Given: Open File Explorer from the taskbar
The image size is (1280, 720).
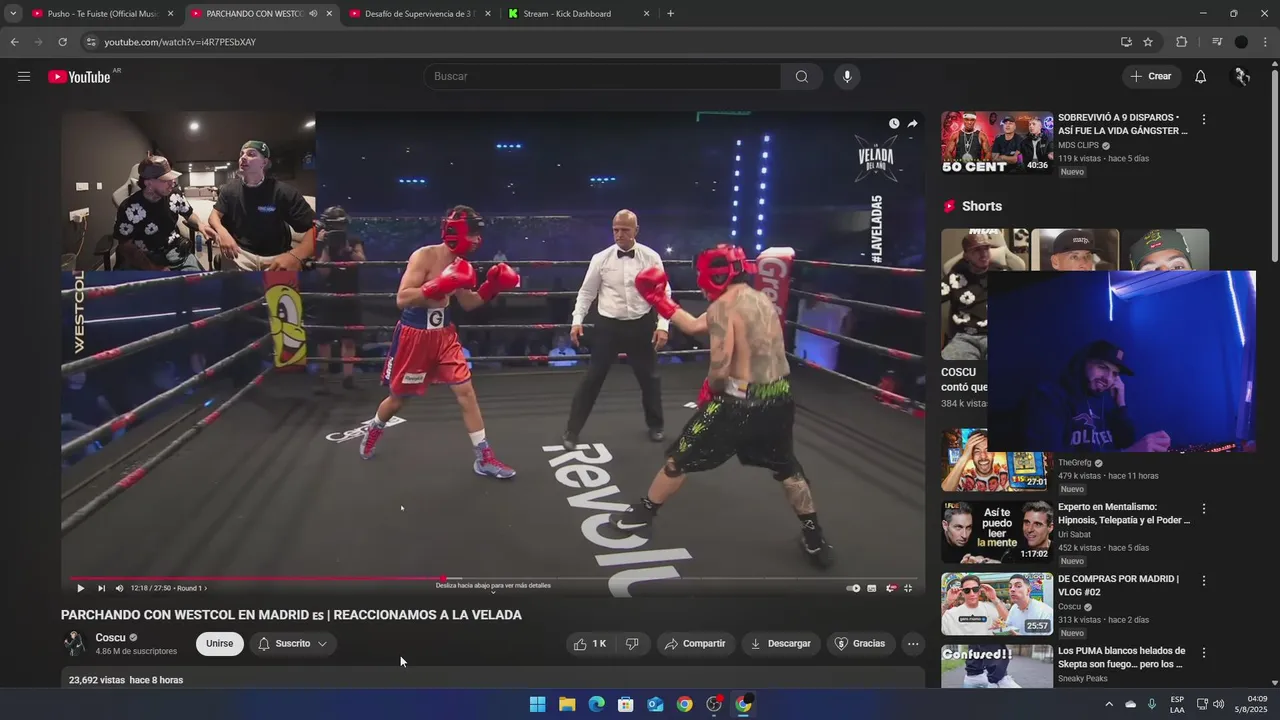Looking at the screenshot, I should click(x=567, y=704).
